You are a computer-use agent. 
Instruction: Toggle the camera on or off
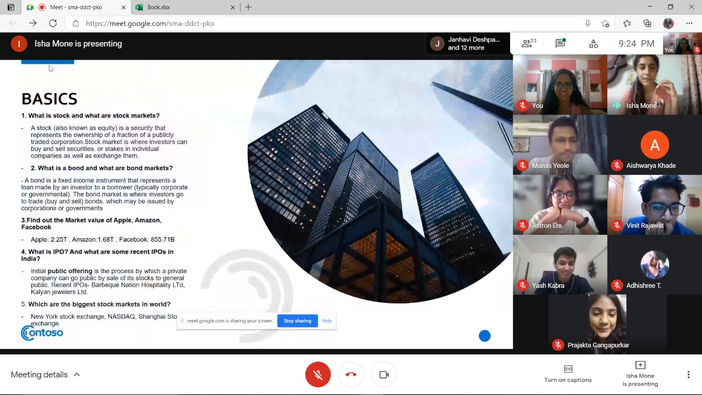click(x=384, y=374)
